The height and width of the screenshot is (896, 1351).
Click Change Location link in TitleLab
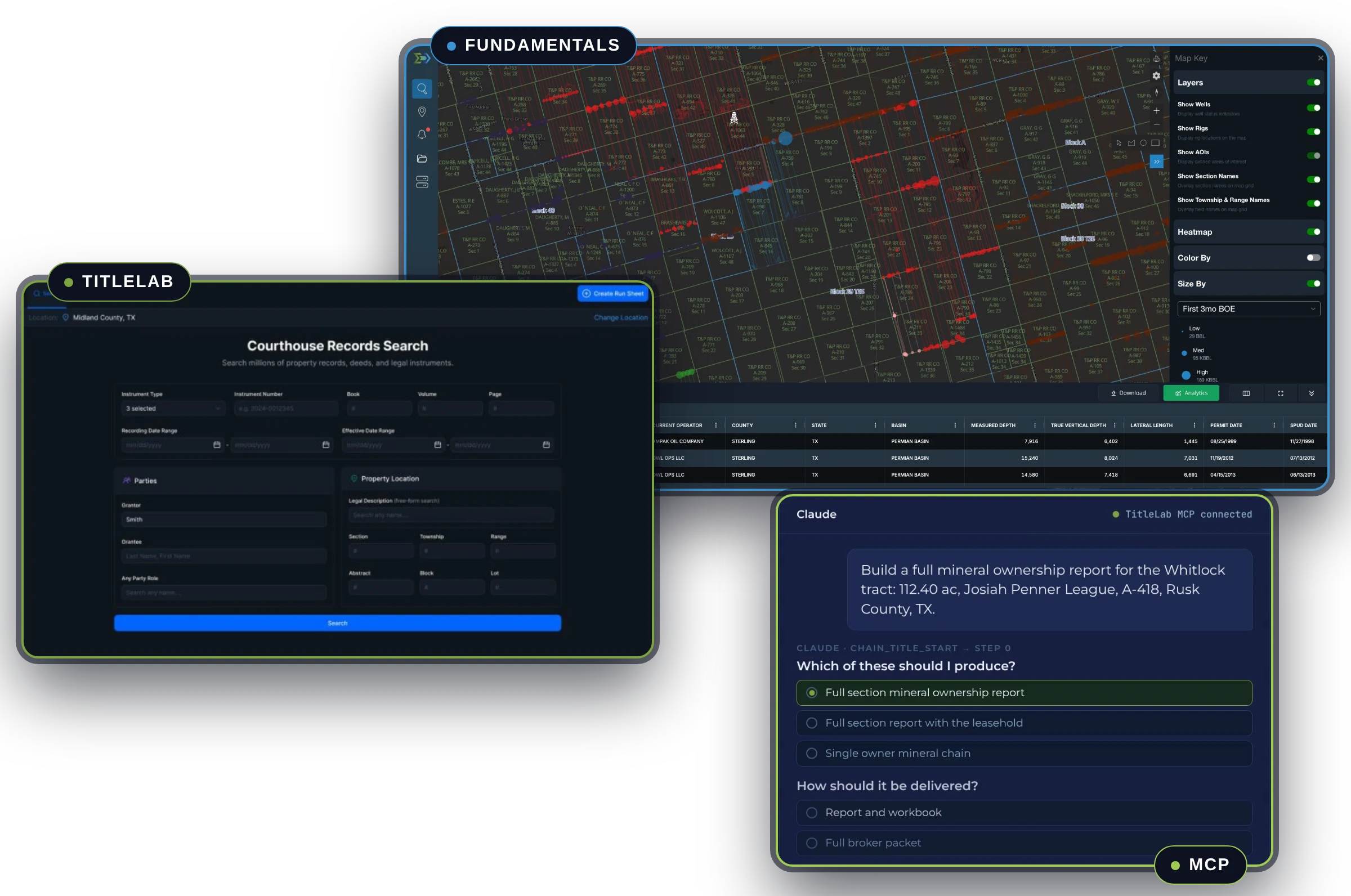[x=620, y=318]
